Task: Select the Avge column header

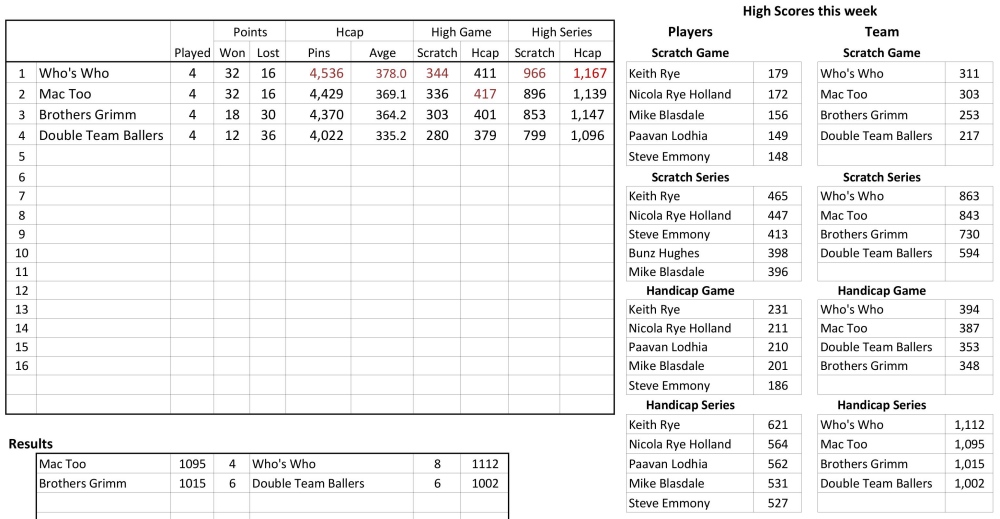Action: [382, 53]
